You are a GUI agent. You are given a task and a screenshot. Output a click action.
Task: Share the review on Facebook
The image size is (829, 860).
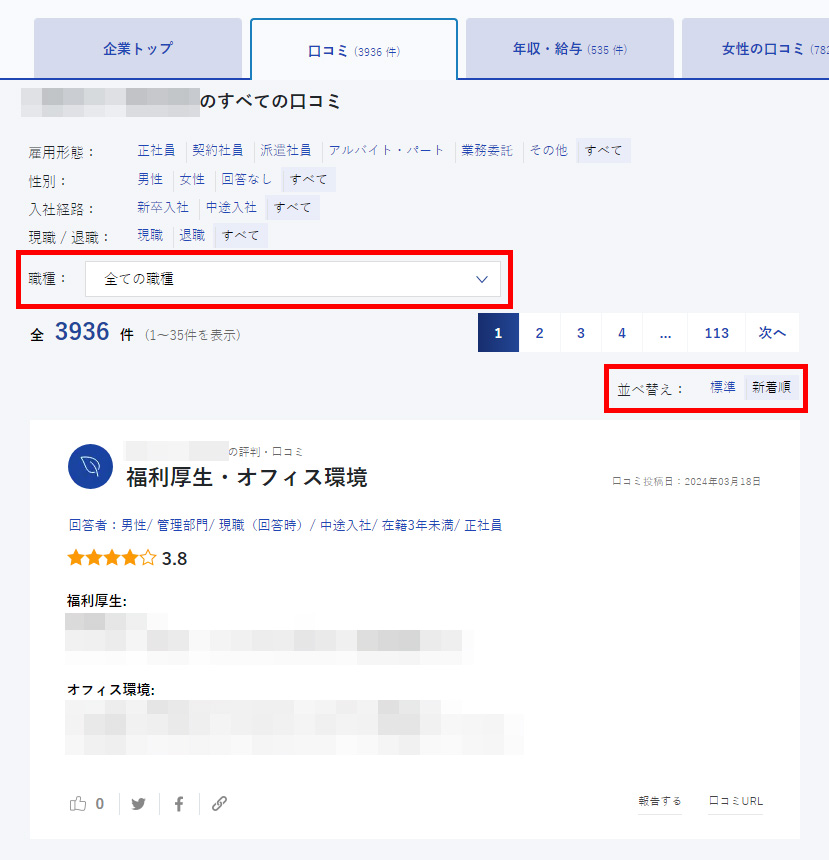178,803
